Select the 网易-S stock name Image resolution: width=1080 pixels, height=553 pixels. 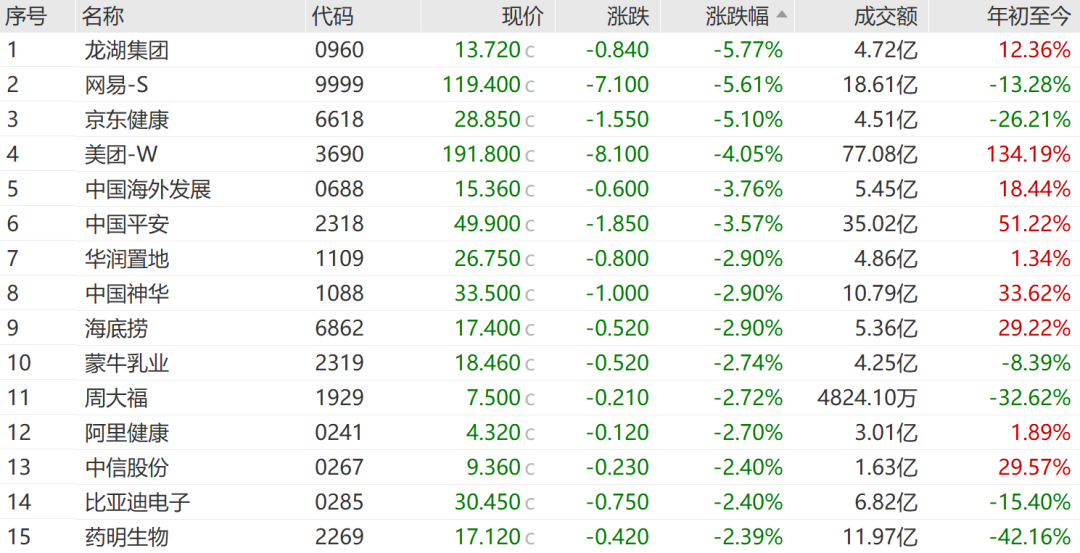pyautogui.click(x=116, y=85)
